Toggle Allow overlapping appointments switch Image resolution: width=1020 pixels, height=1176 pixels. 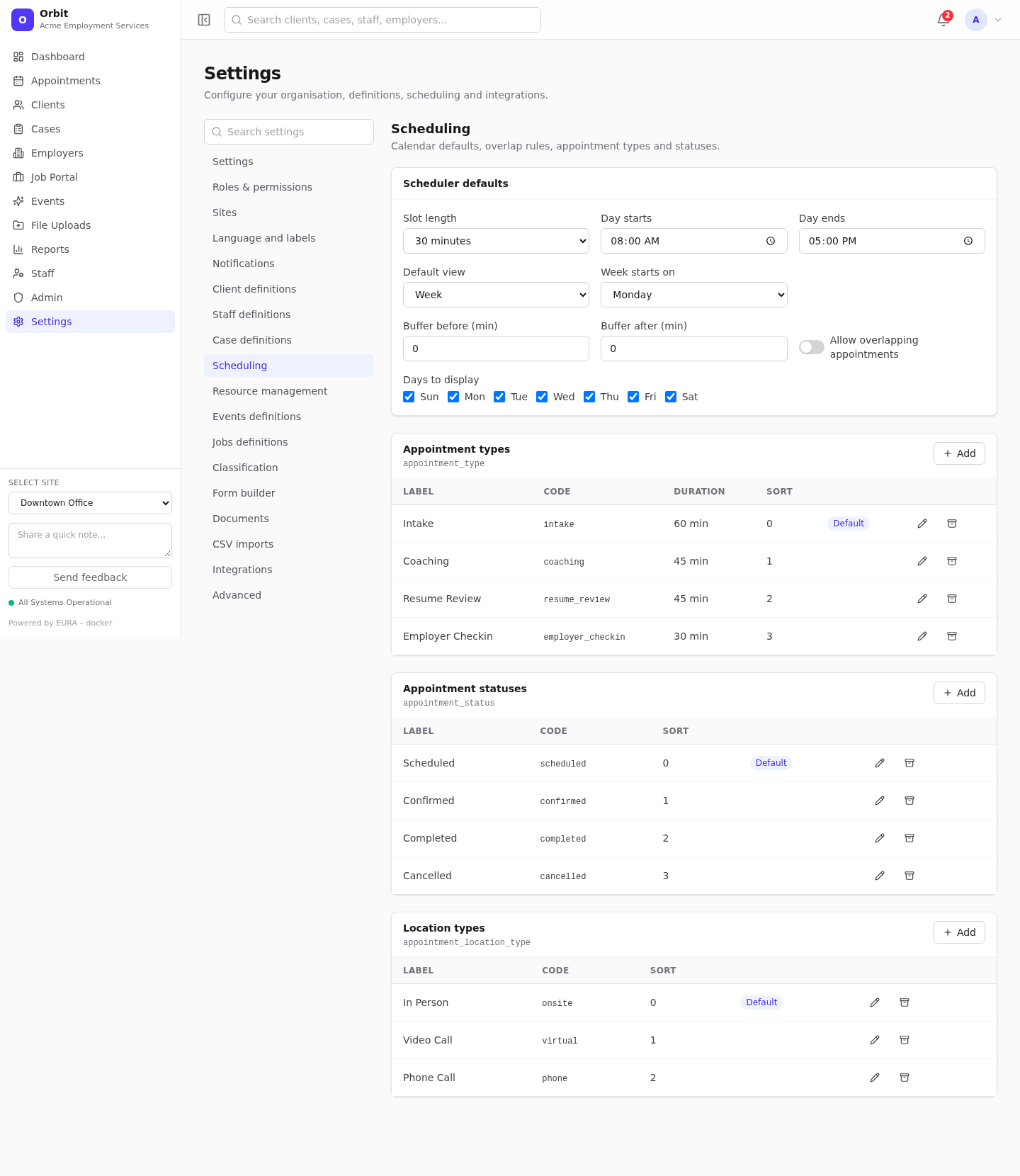pos(812,347)
